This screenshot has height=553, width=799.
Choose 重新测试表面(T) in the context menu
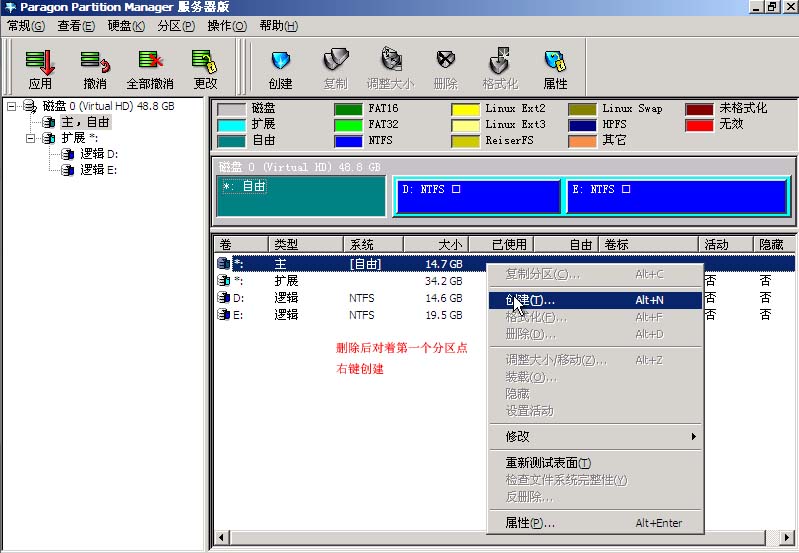[595, 463]
